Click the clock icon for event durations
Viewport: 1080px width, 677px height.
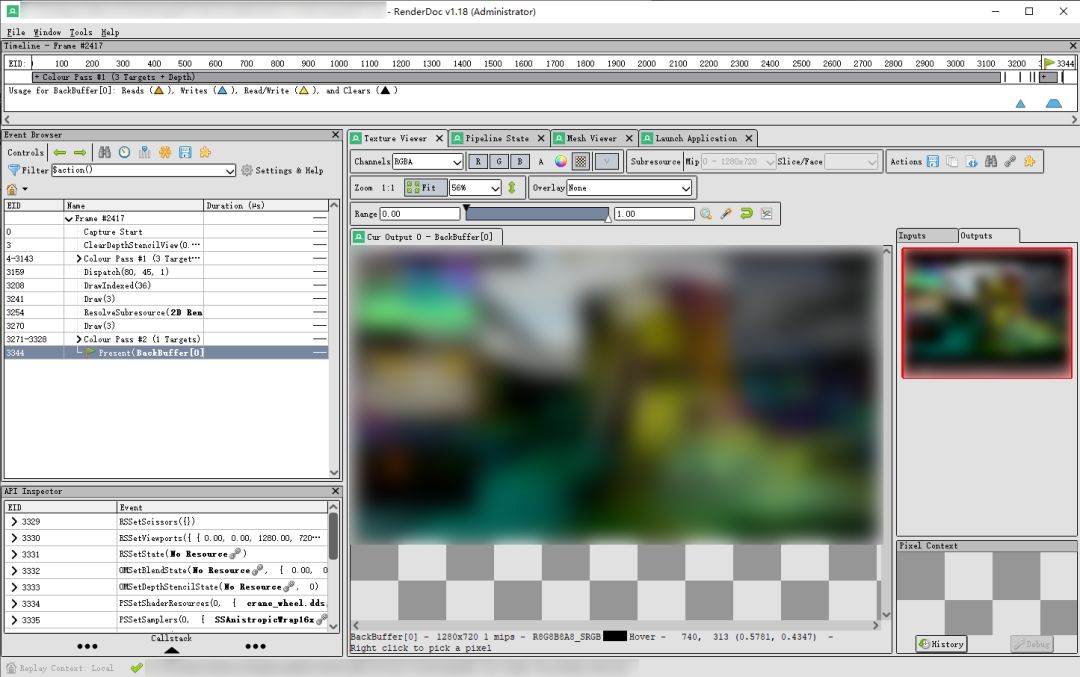[x=124, y=152]
